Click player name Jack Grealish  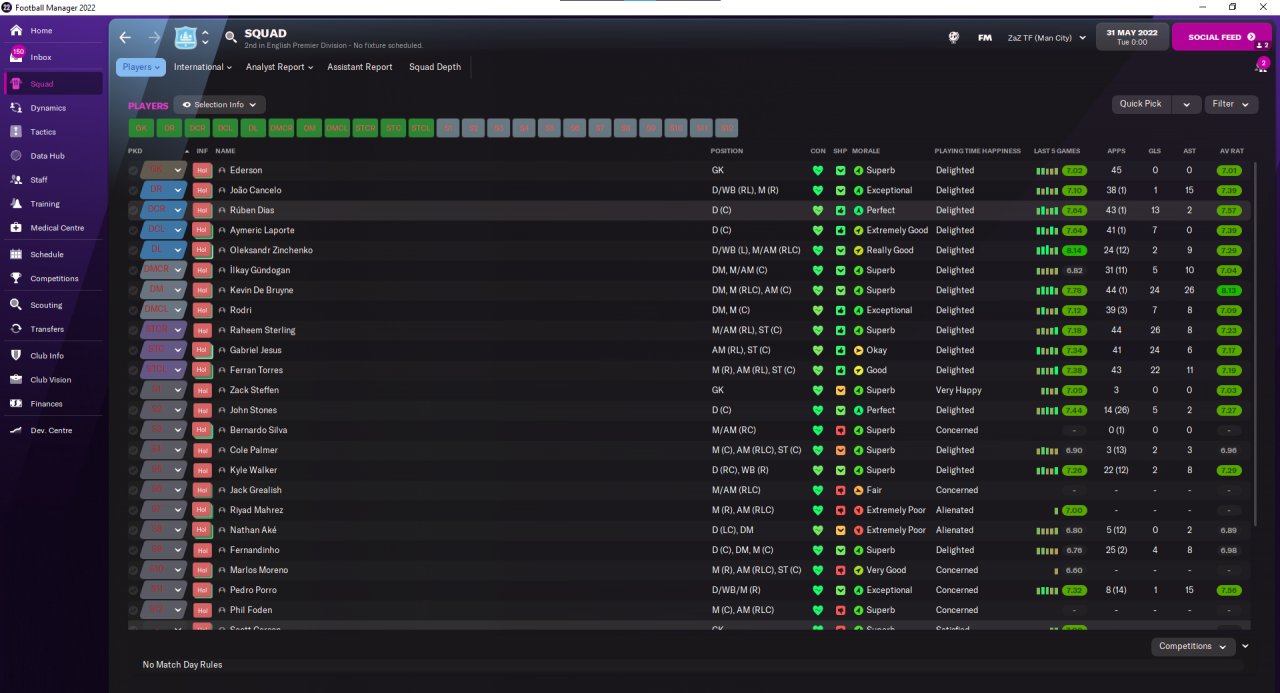point(256,490)
